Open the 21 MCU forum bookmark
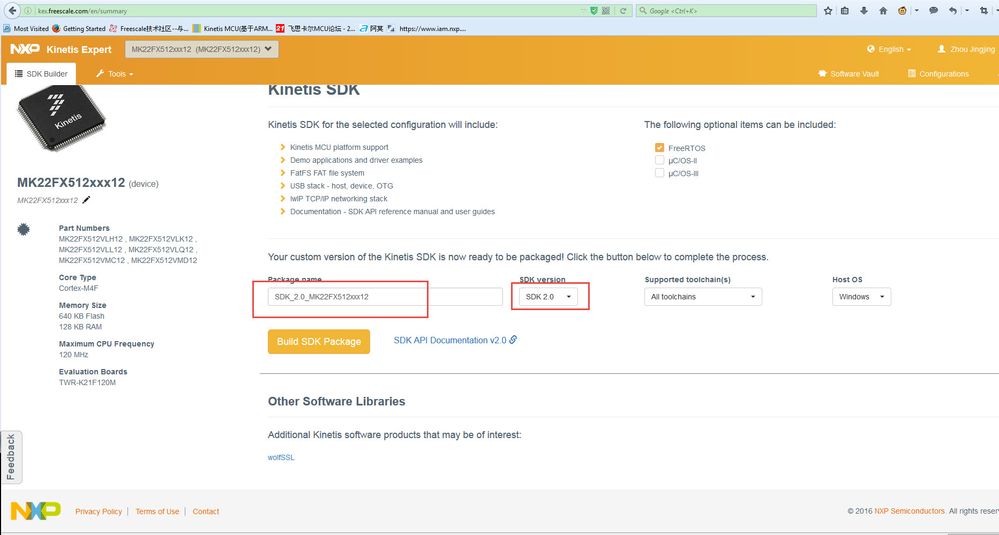The height and width of the screenshot is (535, 999). point(316,28)
